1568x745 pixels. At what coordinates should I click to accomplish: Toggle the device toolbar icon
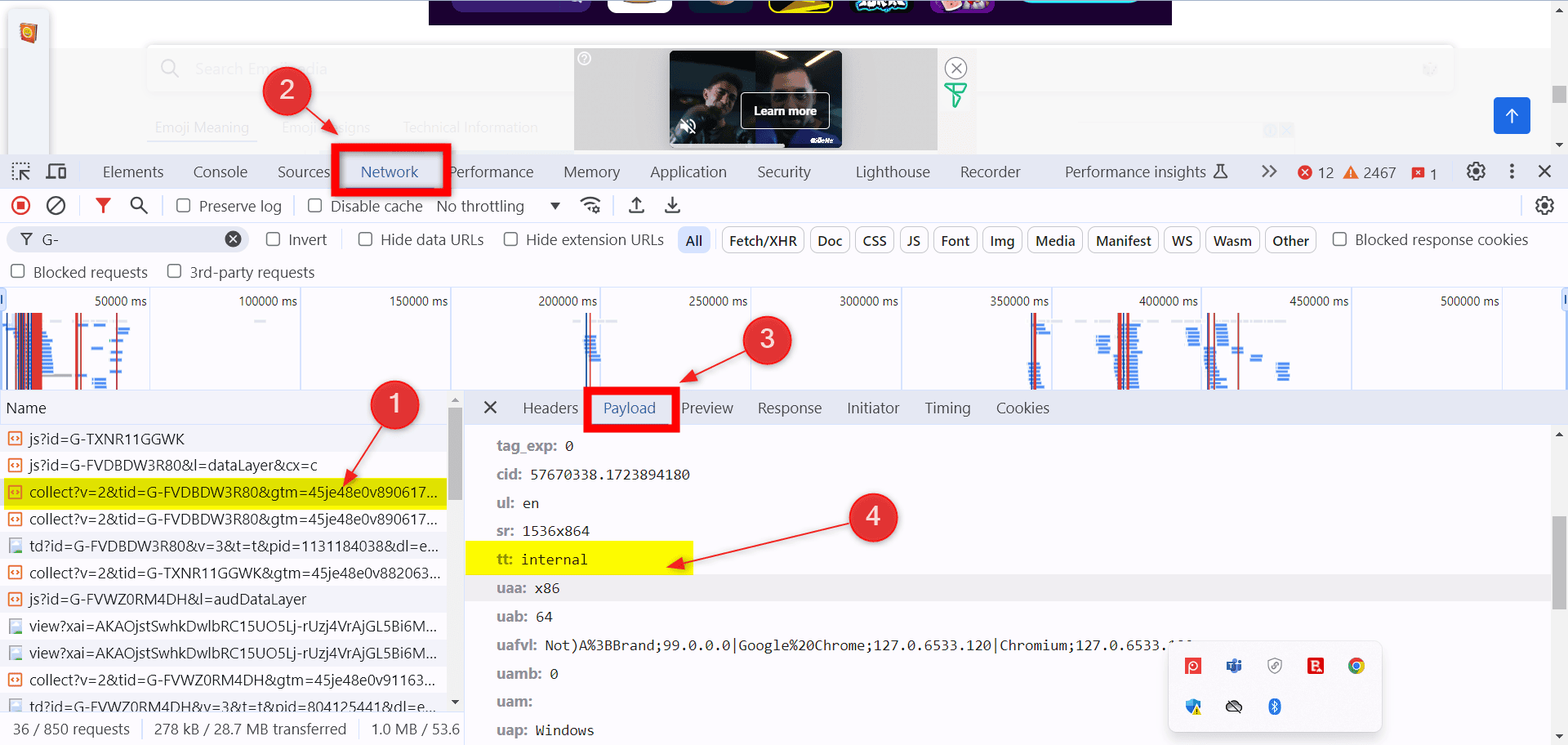56,172
